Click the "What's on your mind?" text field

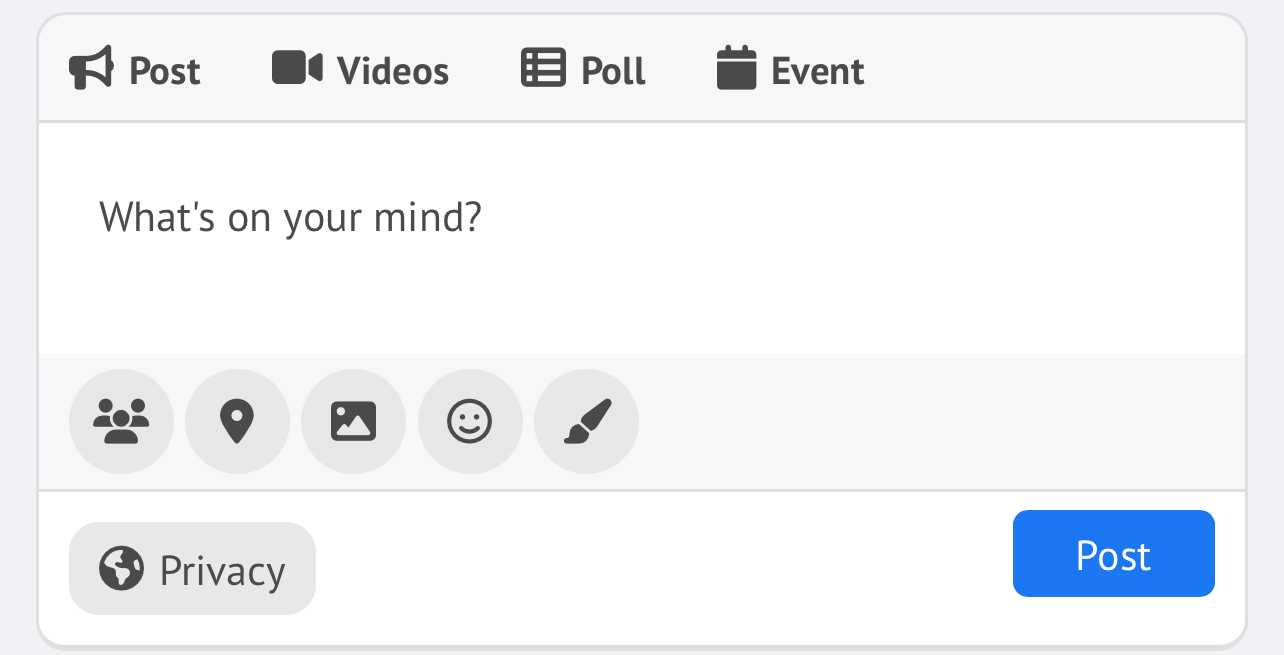(290, 217)
